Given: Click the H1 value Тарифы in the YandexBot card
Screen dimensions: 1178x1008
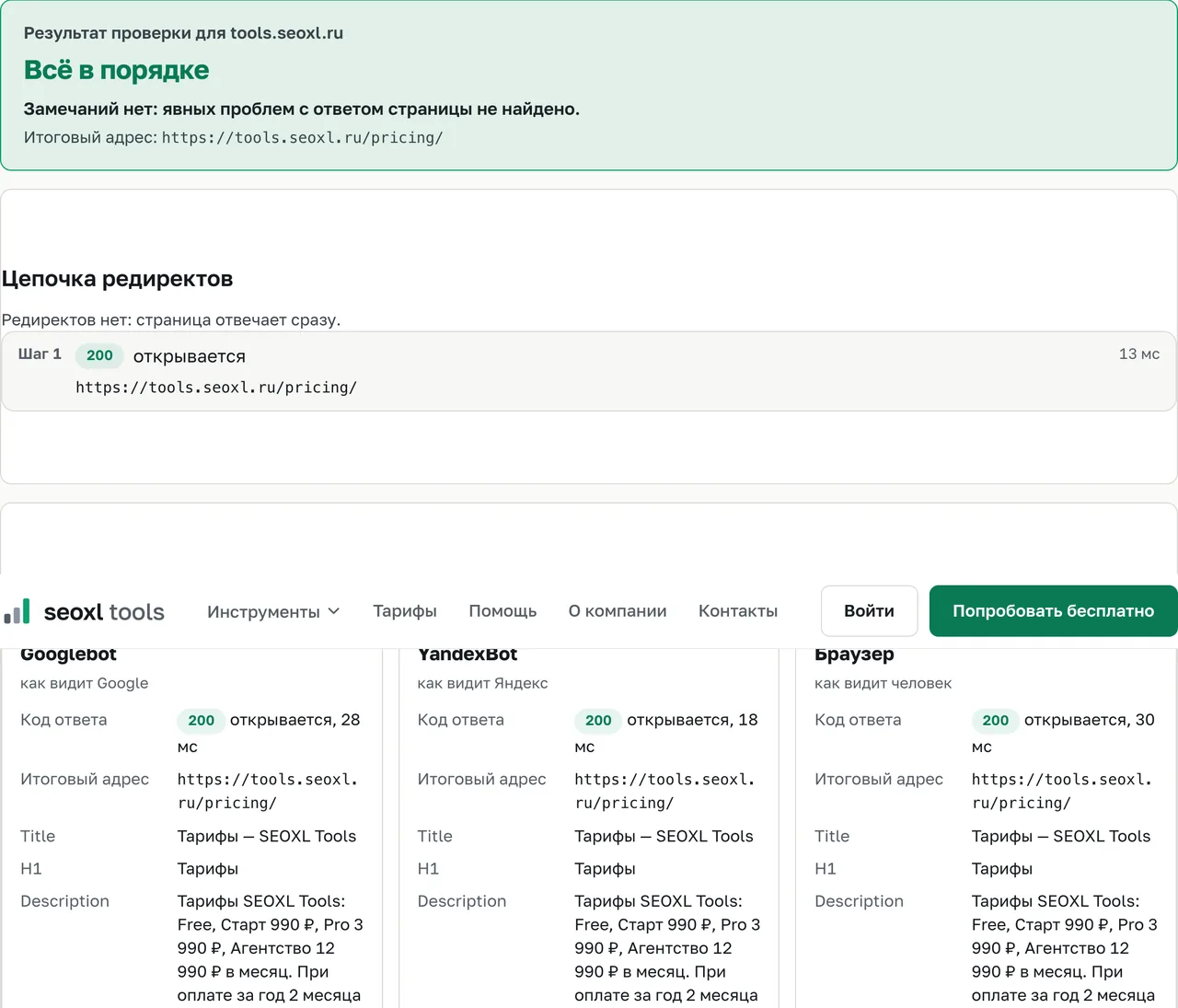Looking at the screenshot, I should [605, 869].
